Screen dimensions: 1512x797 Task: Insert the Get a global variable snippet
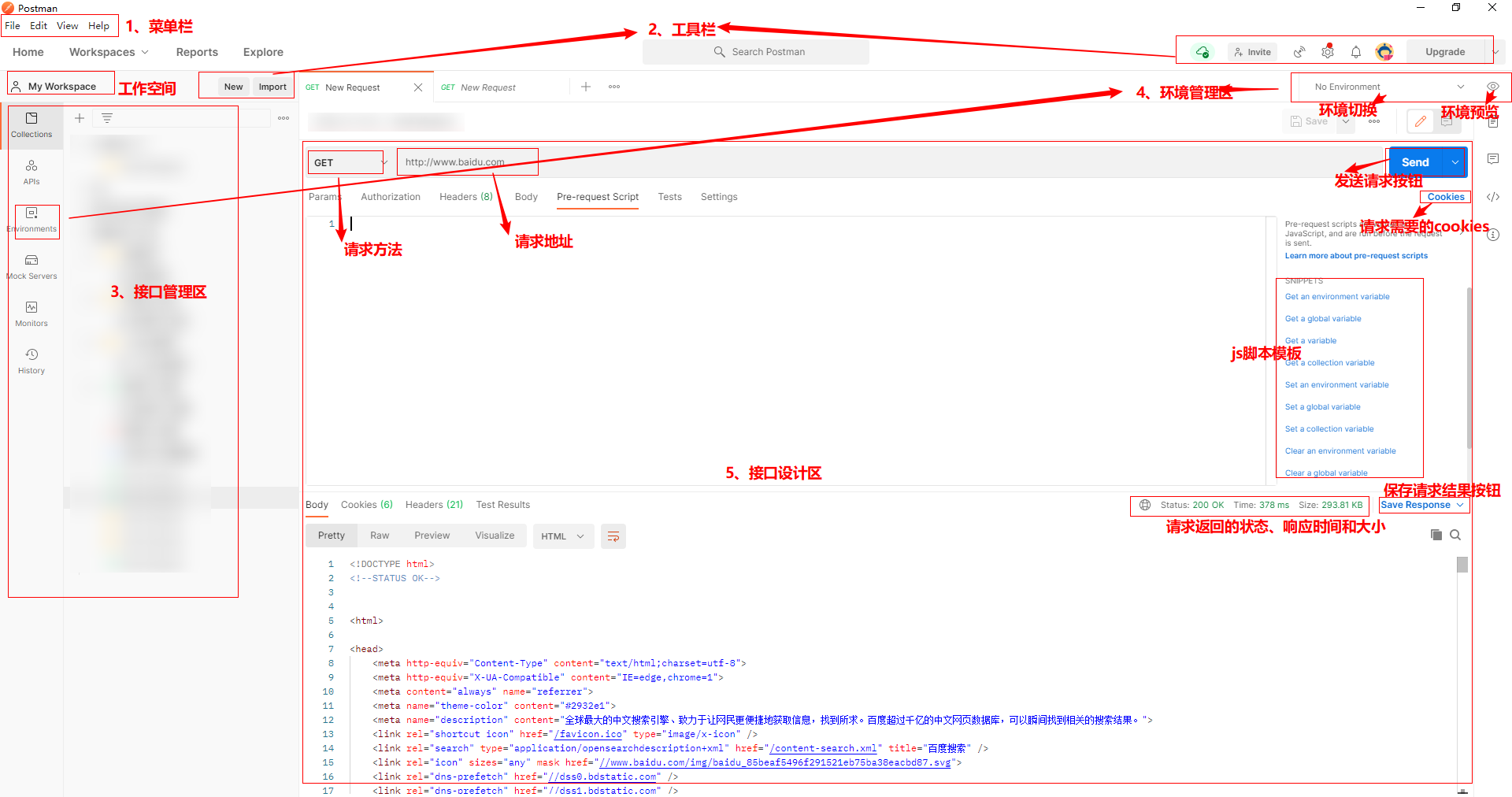(x=1323, y=319)
